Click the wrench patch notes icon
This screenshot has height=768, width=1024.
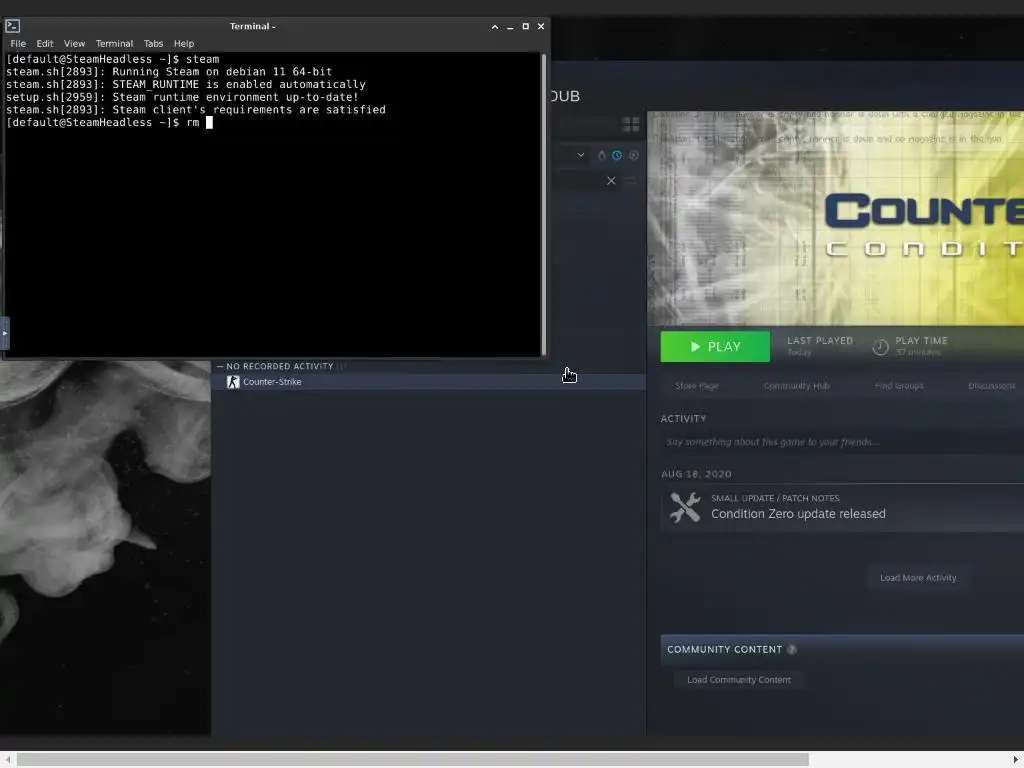(685, 507)
